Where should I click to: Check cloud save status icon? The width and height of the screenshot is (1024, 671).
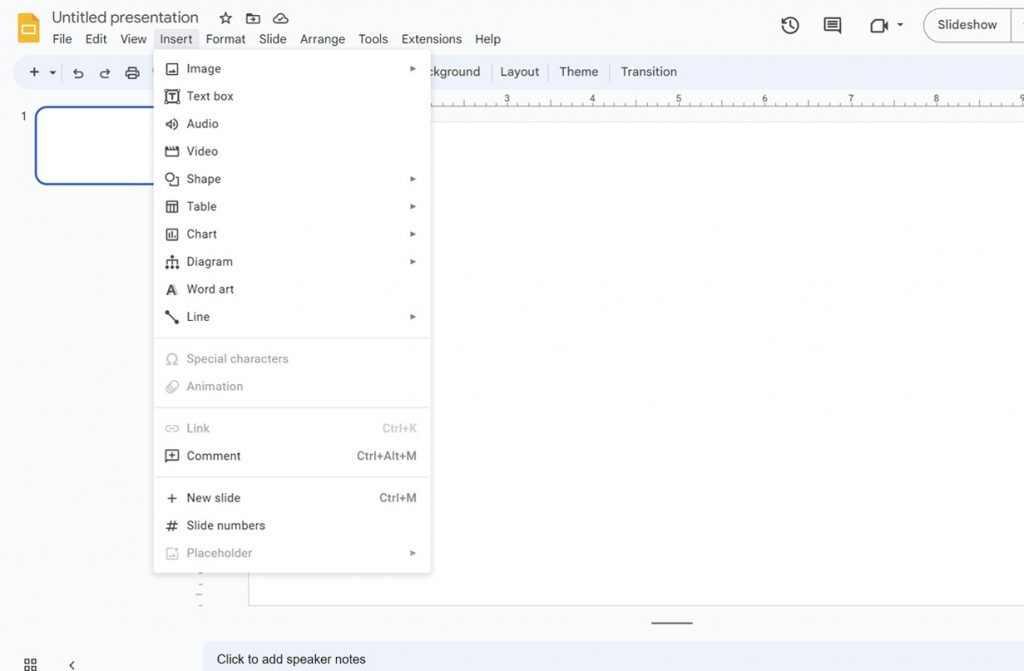[x=281, y=18]
